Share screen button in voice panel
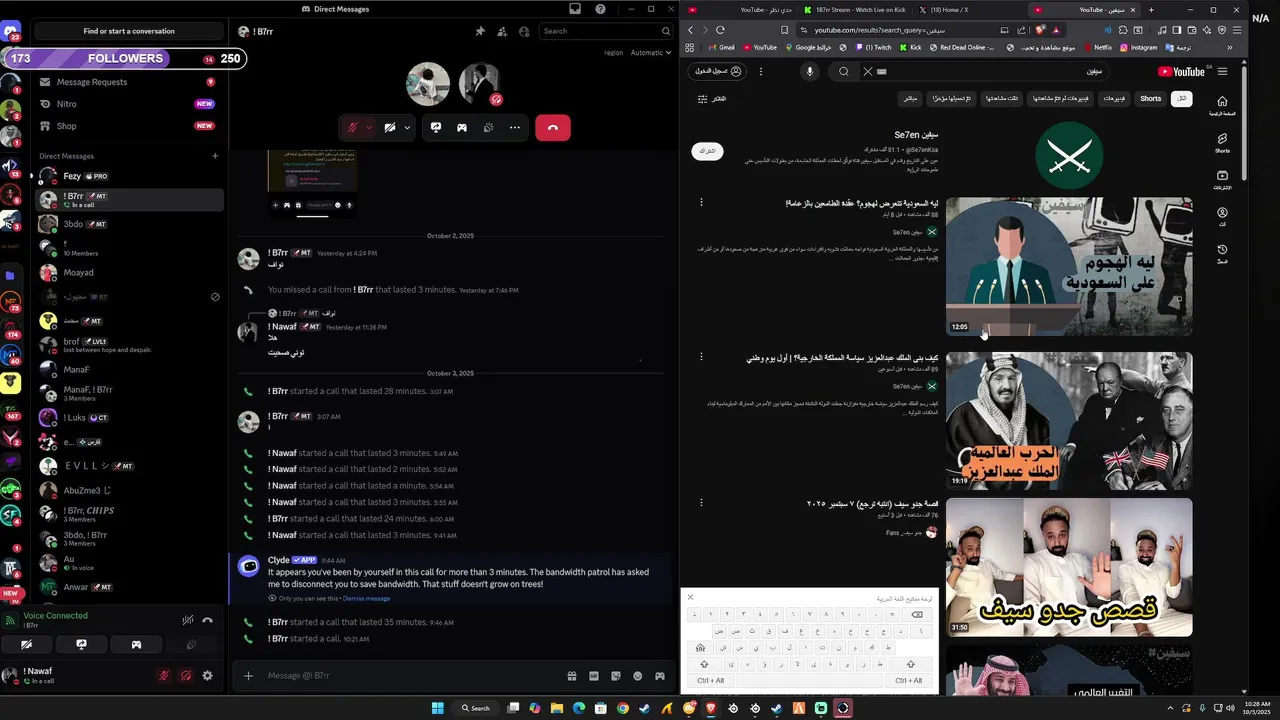The image size is (1280, 720). 82,645
